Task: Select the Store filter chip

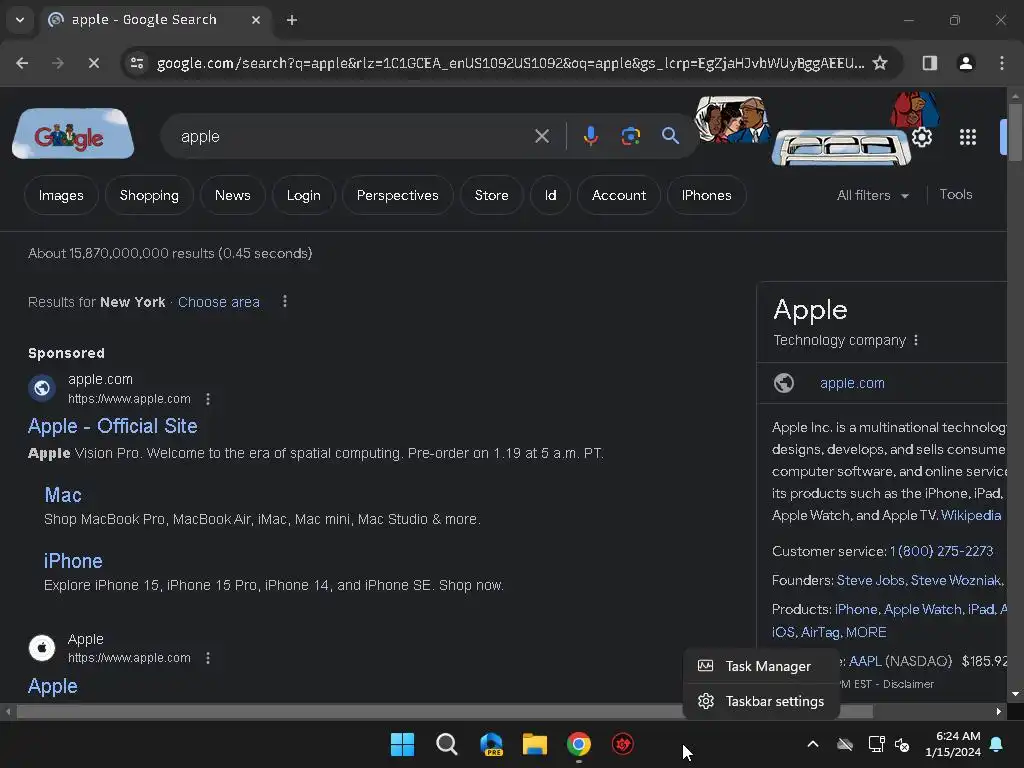Action: tap(492, 195)
